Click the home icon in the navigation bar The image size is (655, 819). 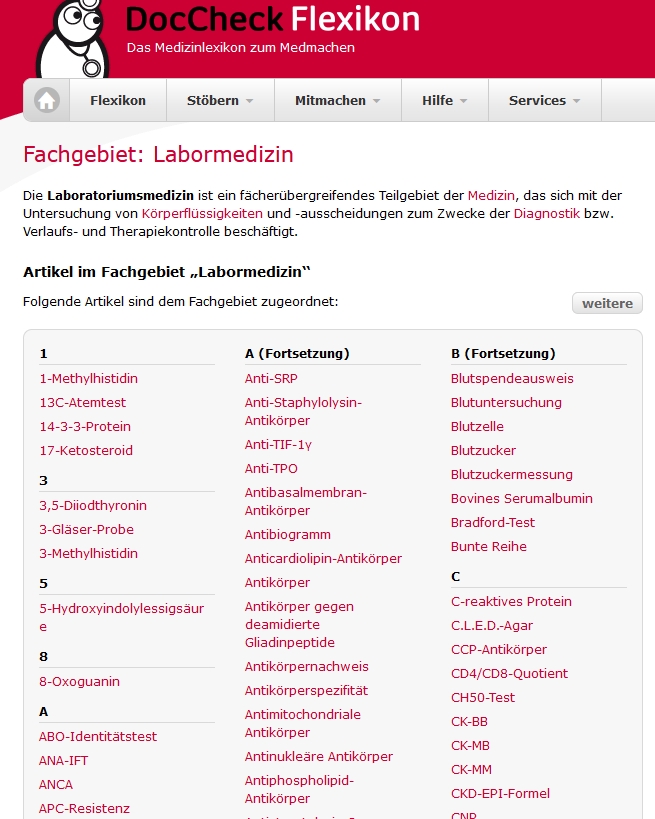pyautogui.click(x=45, y=100)
